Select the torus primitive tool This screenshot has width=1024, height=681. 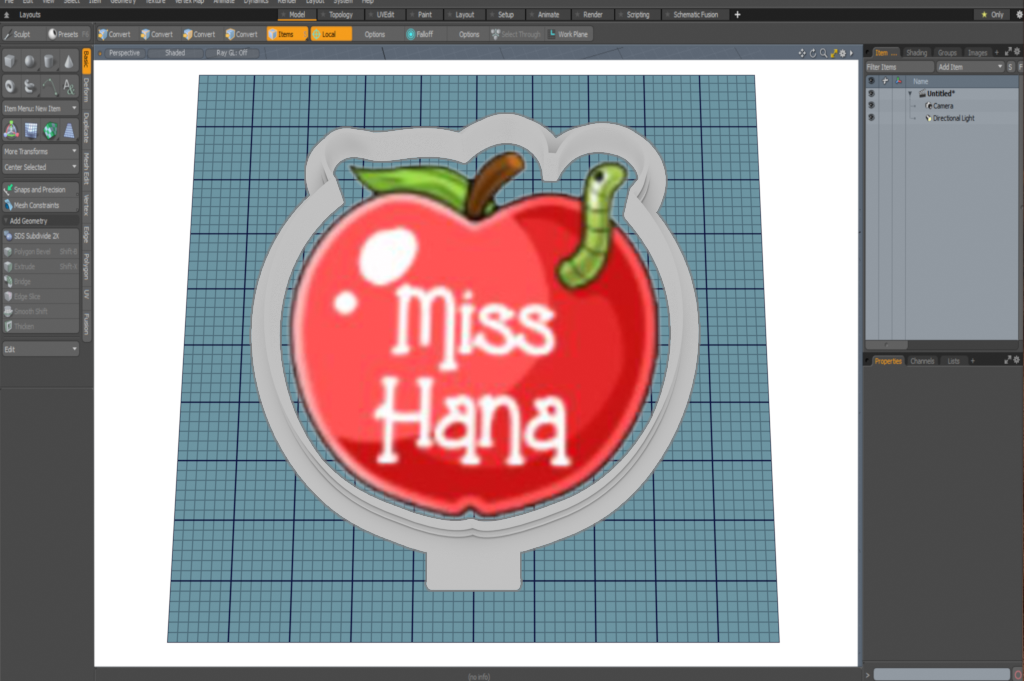click(10, 86)
